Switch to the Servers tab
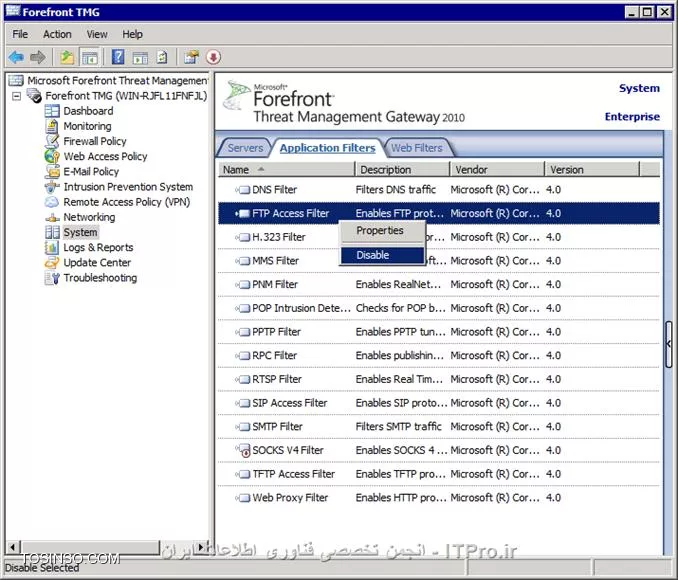678x580 pixels. [x=245, y=148]
